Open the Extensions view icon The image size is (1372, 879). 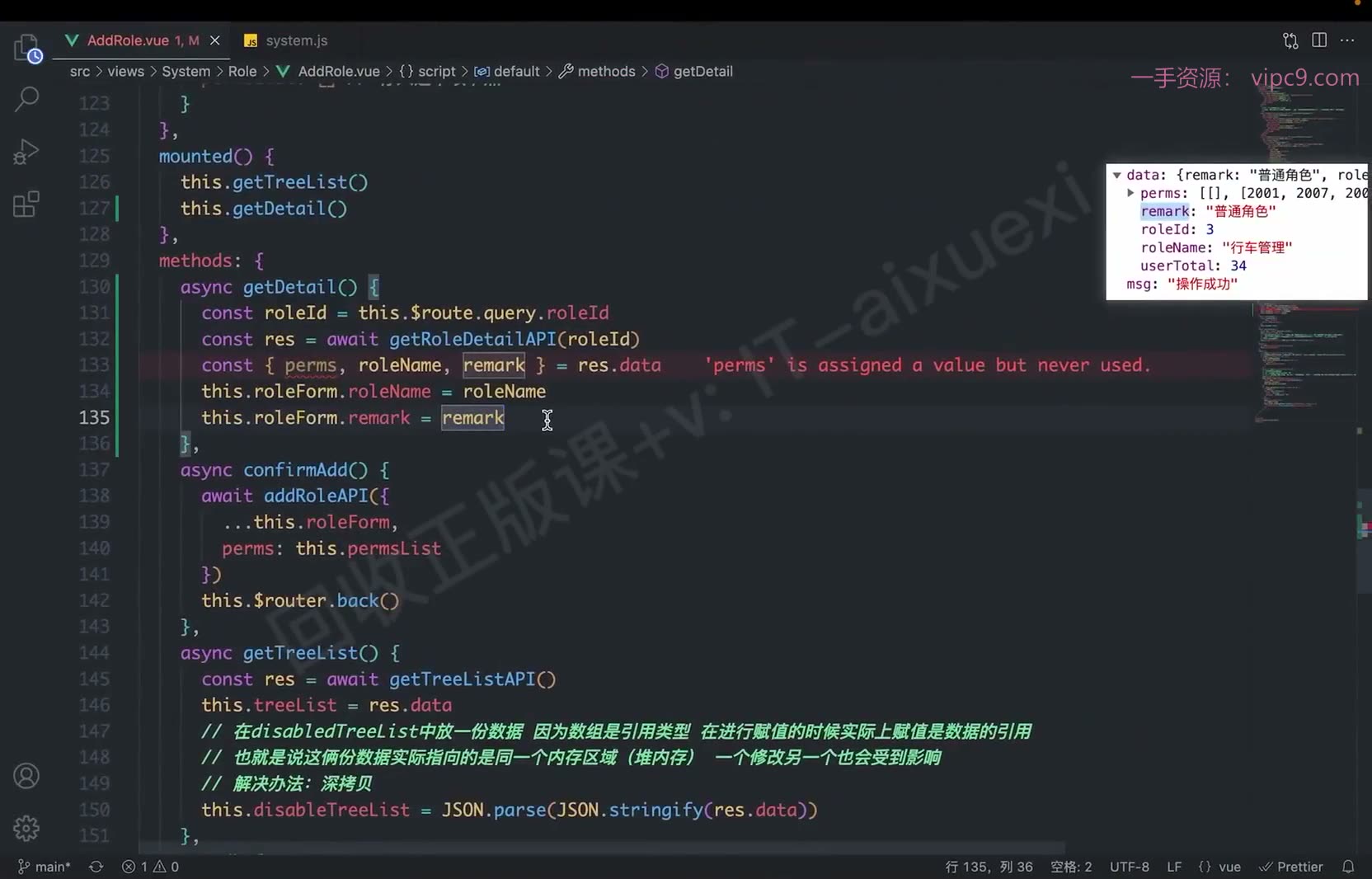(x=26, y=204)
